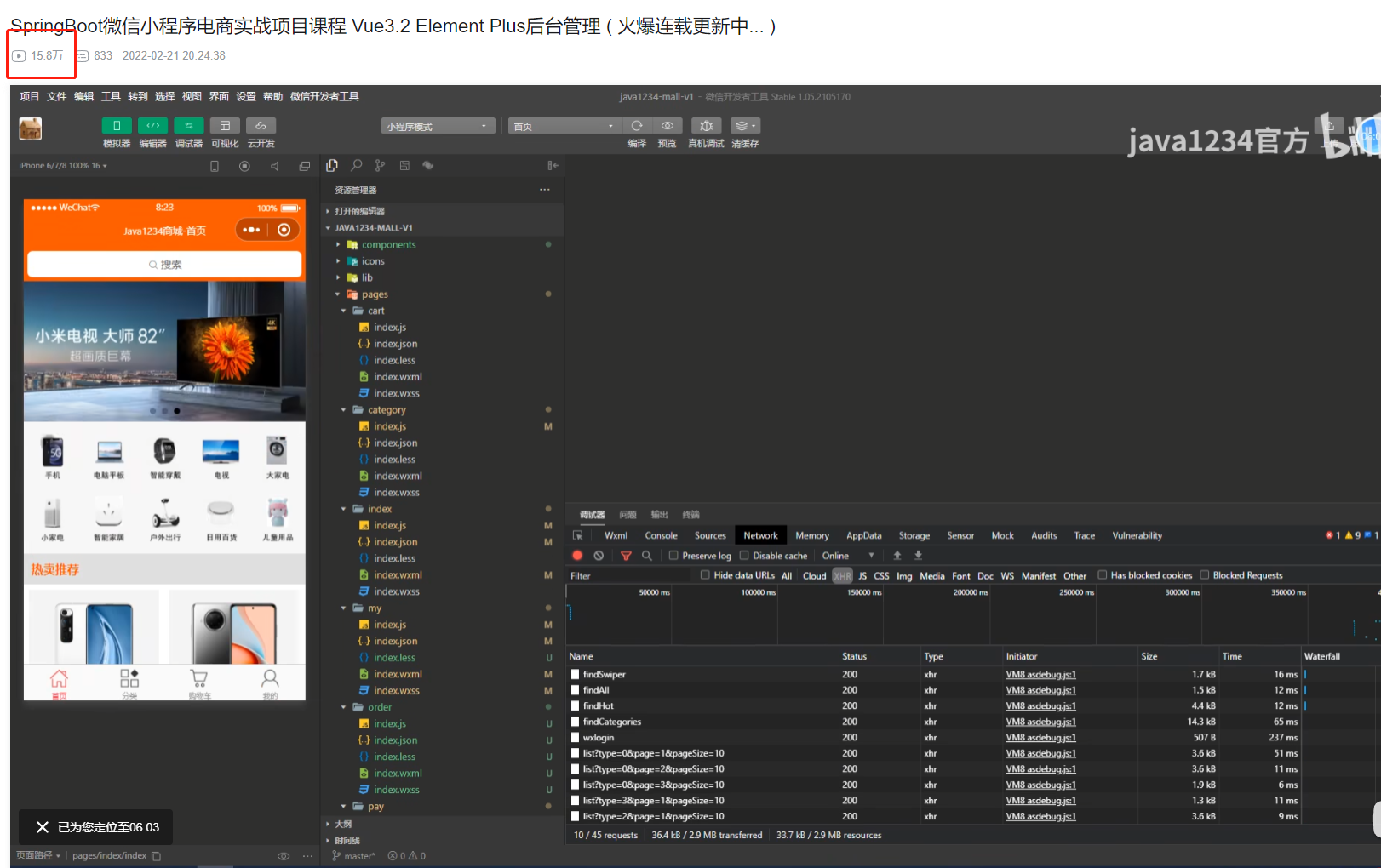Screen dimensions: 1381x868
Task: Open the cloud development (云开发) icon
Action: (261, 126)
